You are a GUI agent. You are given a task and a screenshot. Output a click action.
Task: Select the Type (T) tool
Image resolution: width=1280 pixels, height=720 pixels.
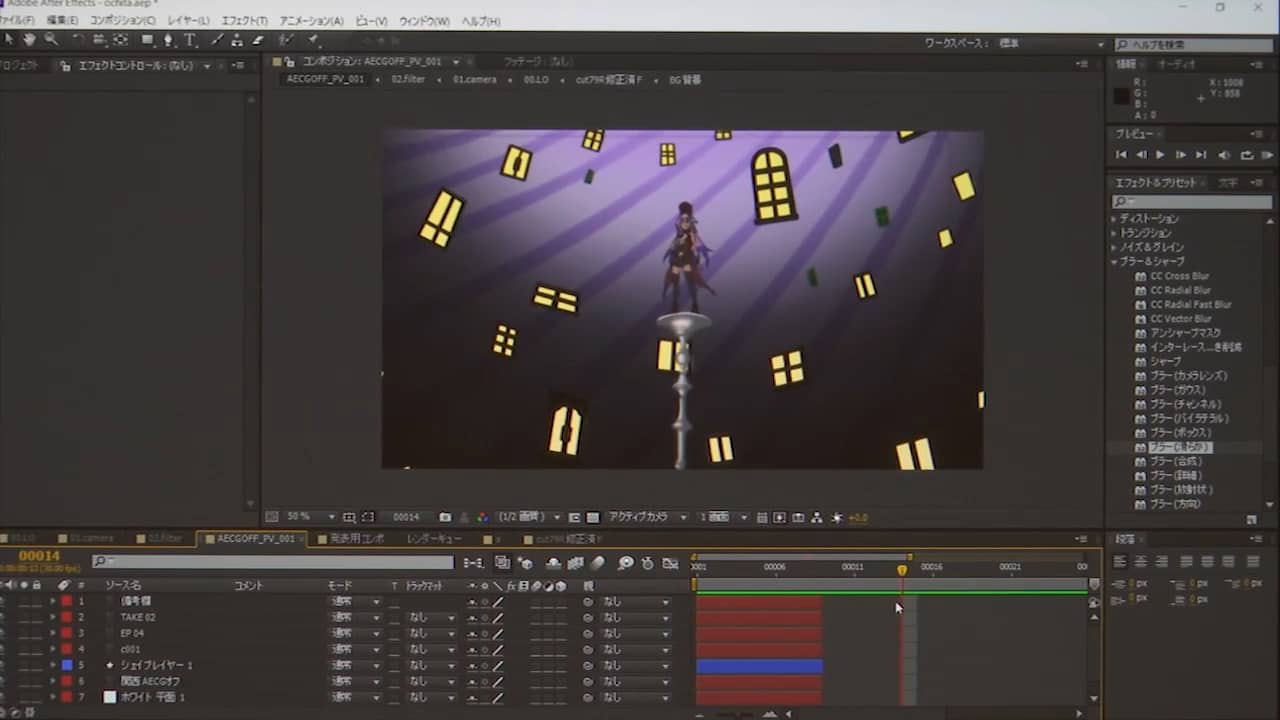tap(189, 40)
